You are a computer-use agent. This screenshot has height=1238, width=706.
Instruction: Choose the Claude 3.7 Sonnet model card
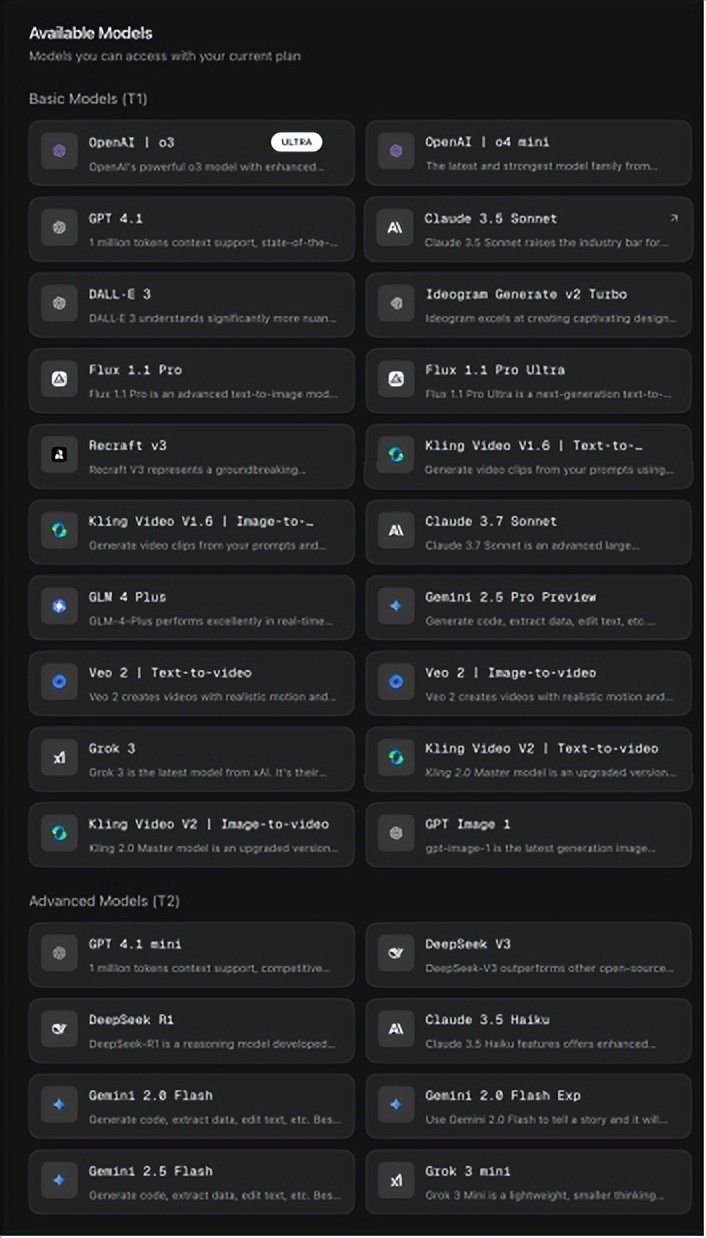(x=527, y=531)
